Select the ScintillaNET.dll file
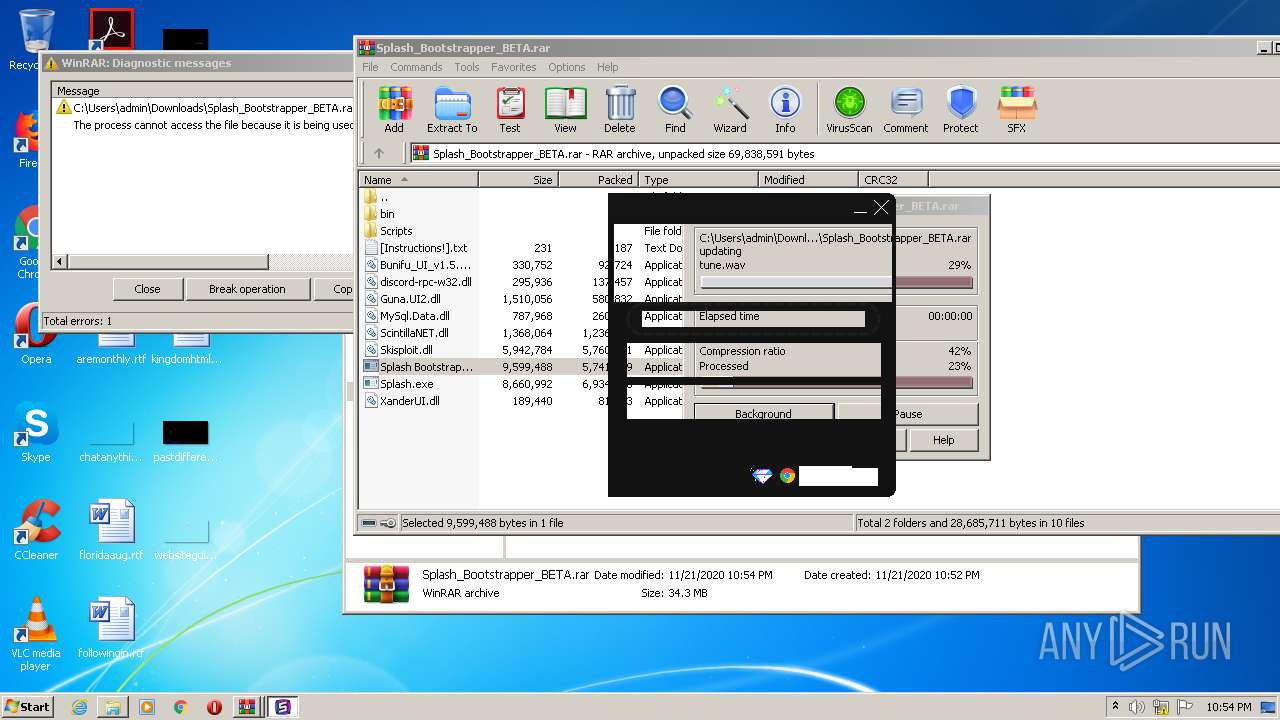 point(414,333)
